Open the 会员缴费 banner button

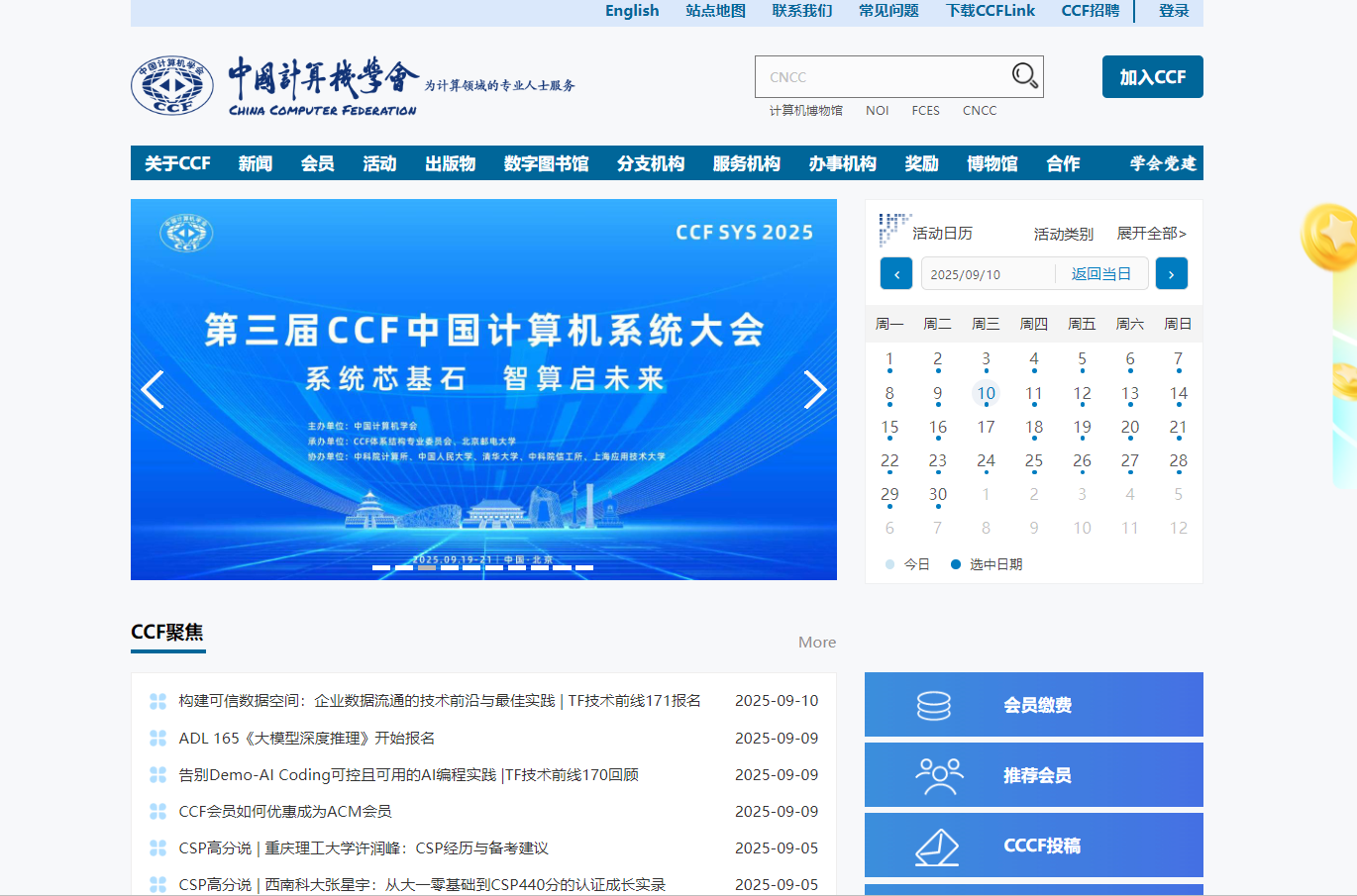[1034, 705]
